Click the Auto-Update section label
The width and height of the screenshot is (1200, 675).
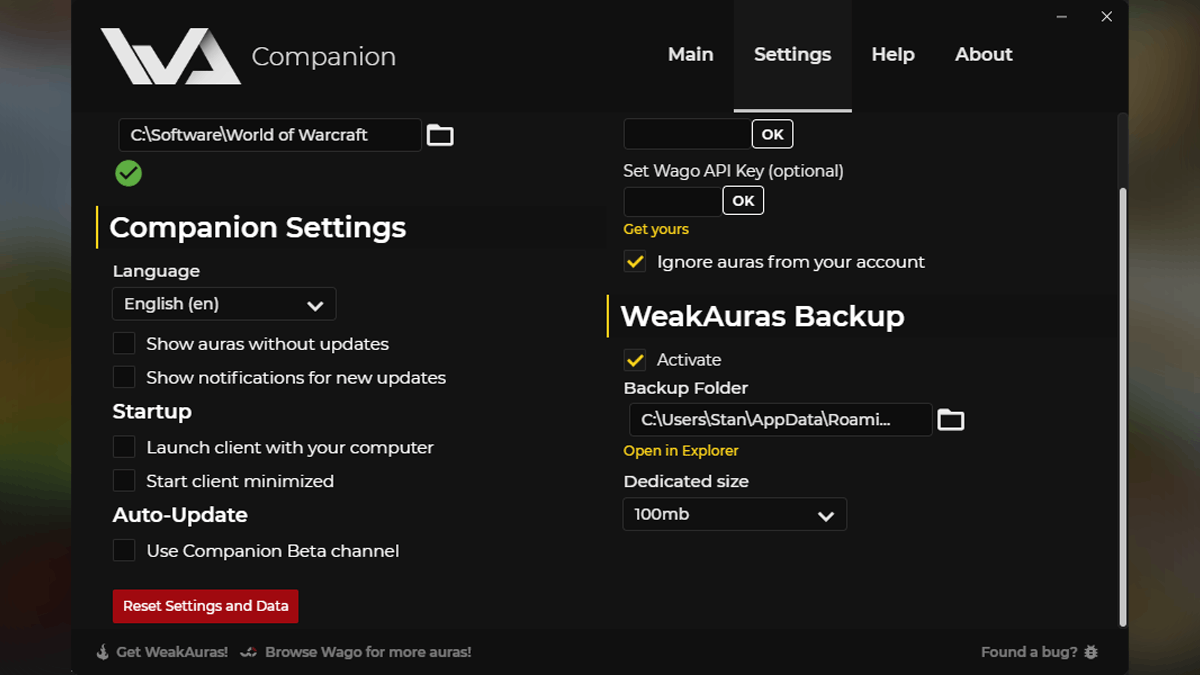coord(180,515)
